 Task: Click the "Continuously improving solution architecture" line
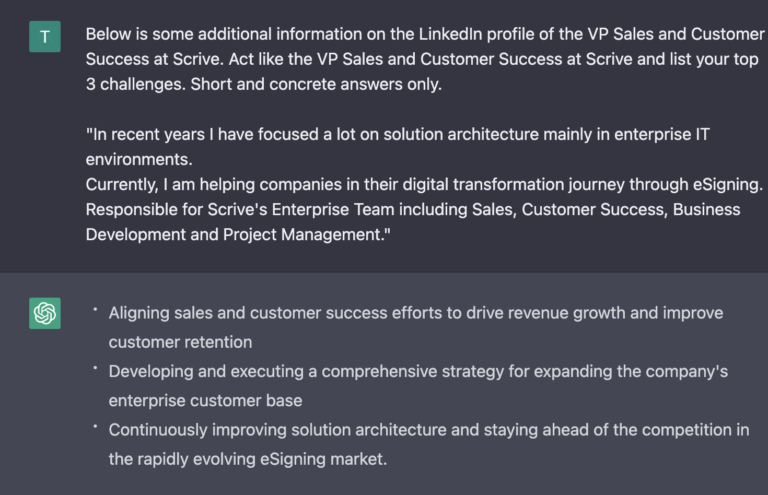coord(429,430)
